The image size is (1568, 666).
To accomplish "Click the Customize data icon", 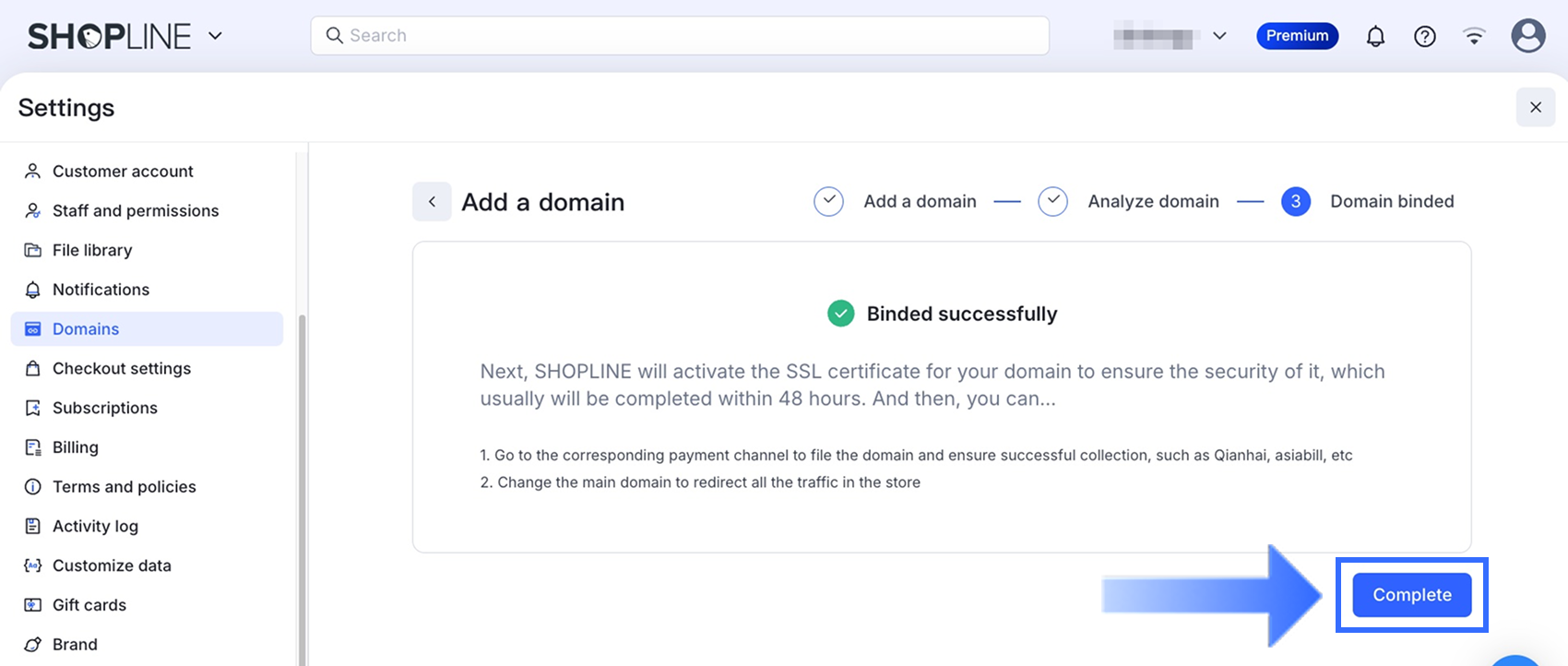I will pos(32,565).
